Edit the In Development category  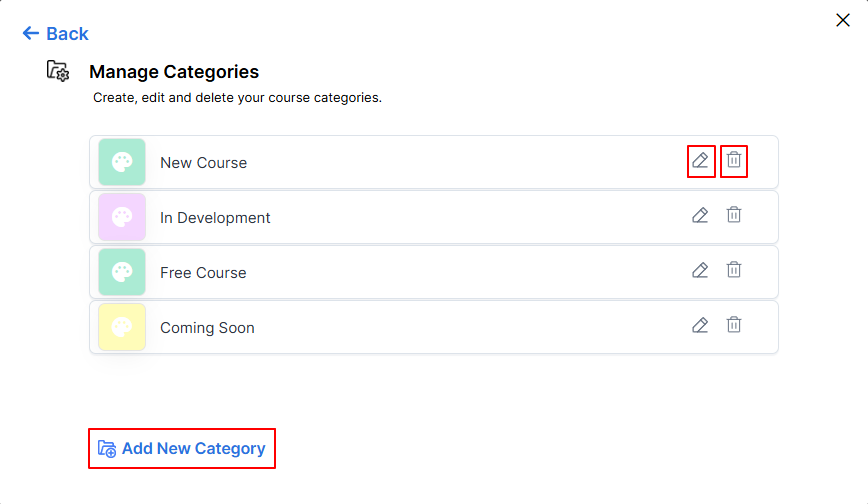tap(700, 215)
